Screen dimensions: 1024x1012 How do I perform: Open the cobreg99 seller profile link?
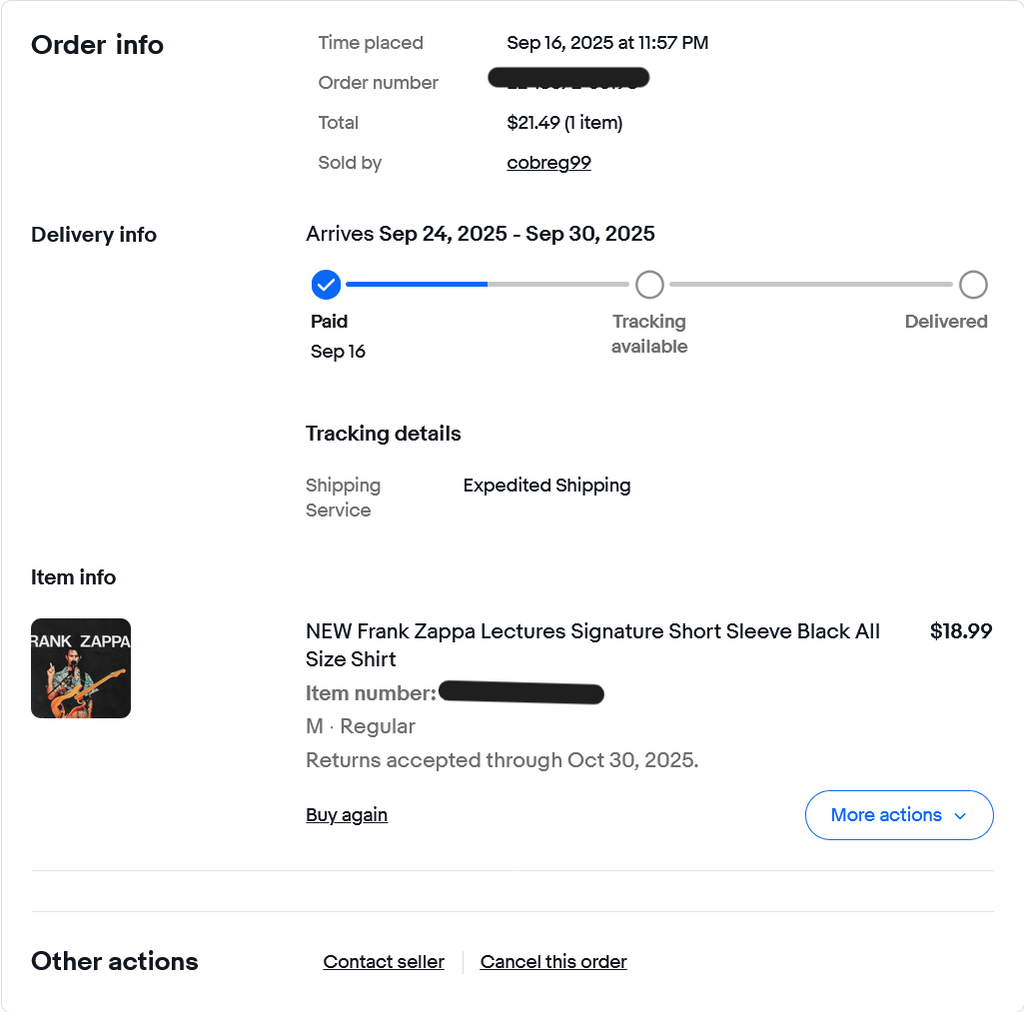[x=549, y=163]
